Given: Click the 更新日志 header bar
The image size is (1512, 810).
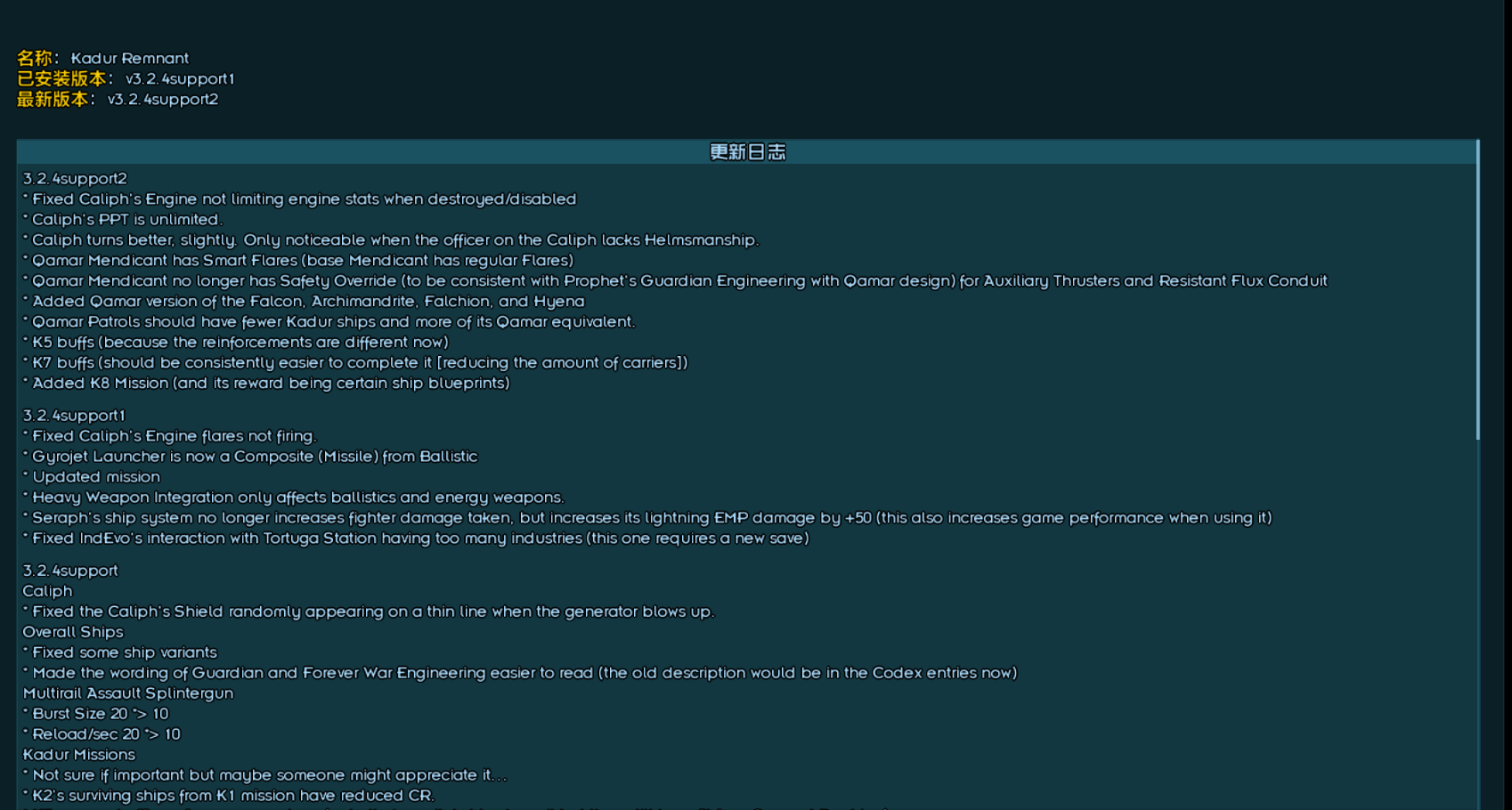Looking at the screenshot, I should coord(746,152).
